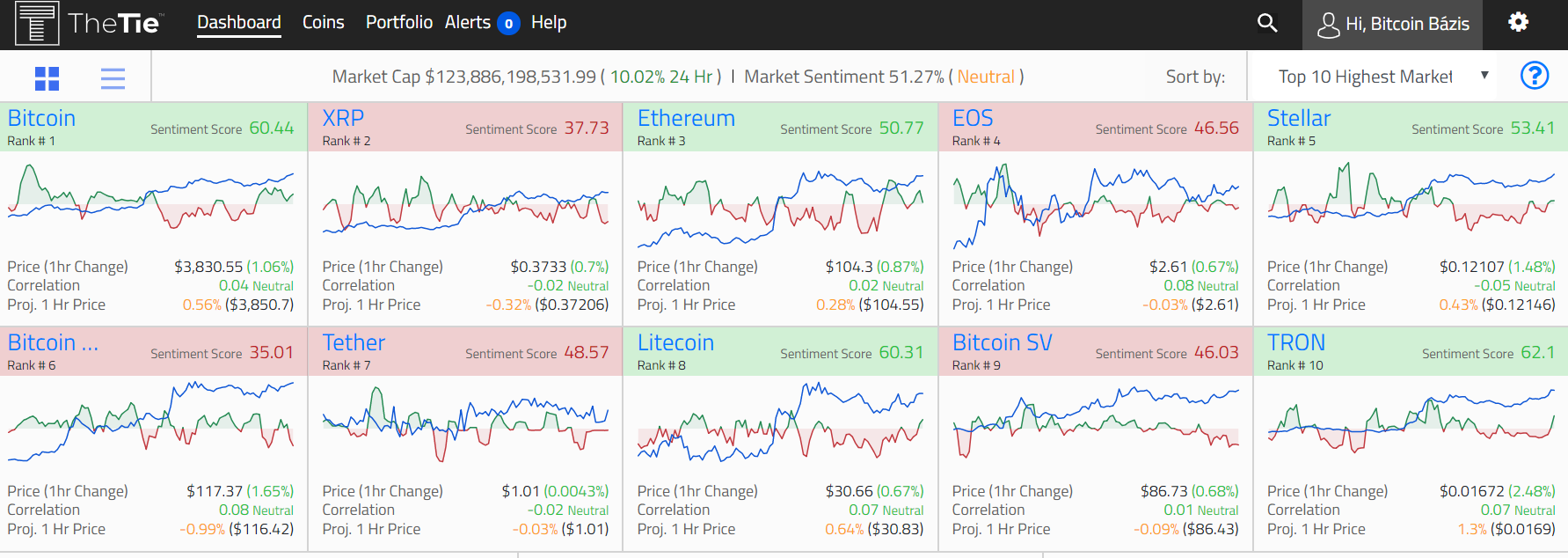Open the blue help question mark icon

(x=1535, y=76)
